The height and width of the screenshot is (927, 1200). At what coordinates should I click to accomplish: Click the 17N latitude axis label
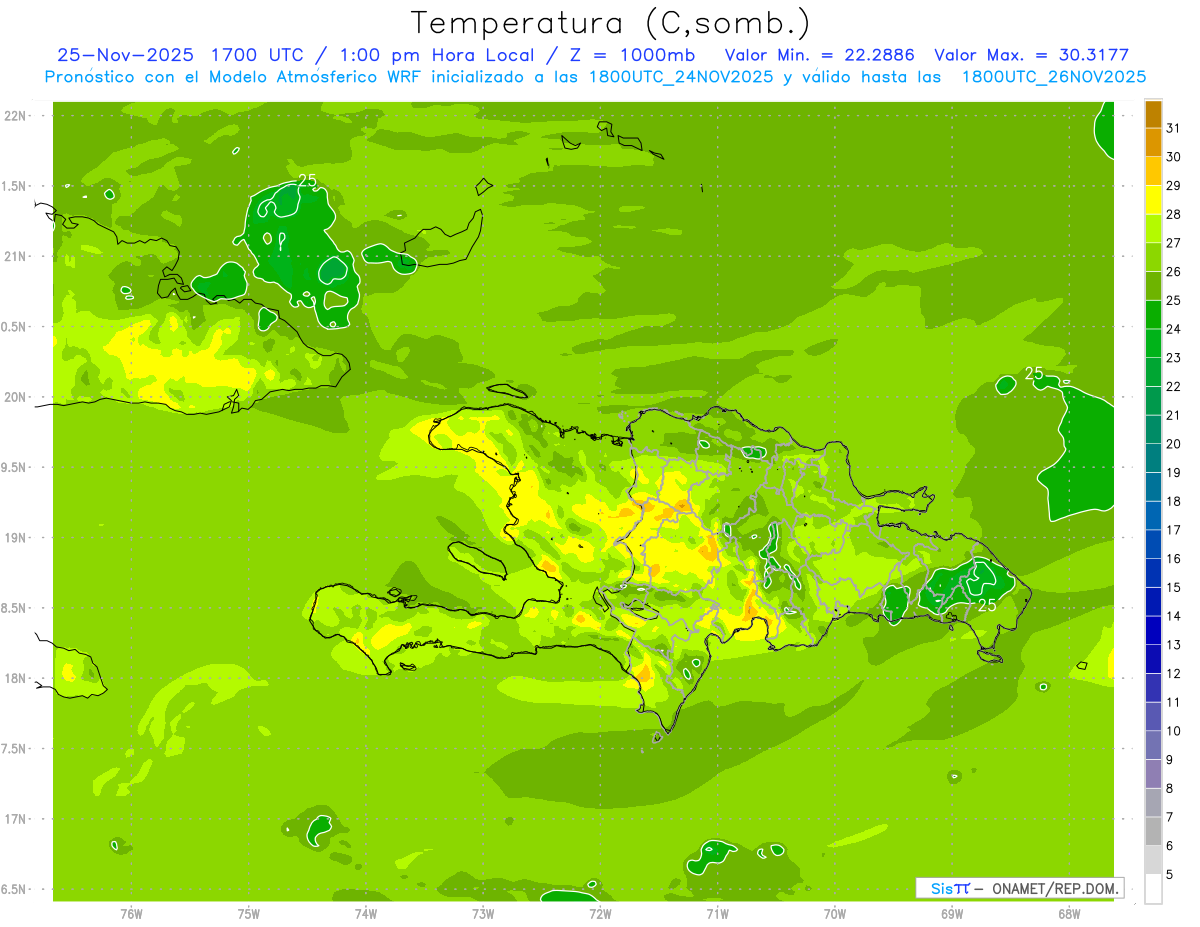(x=14, y=820)
